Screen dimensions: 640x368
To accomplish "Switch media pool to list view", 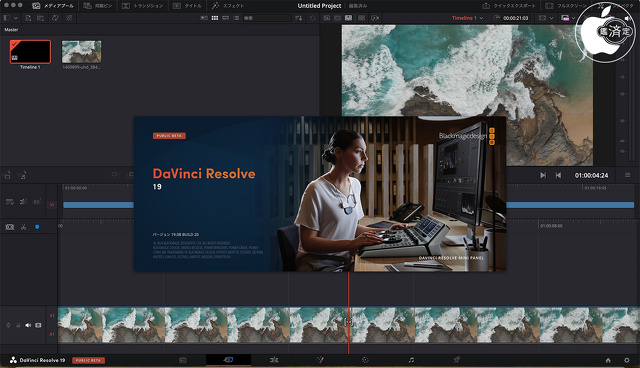I will coord(236,18).
